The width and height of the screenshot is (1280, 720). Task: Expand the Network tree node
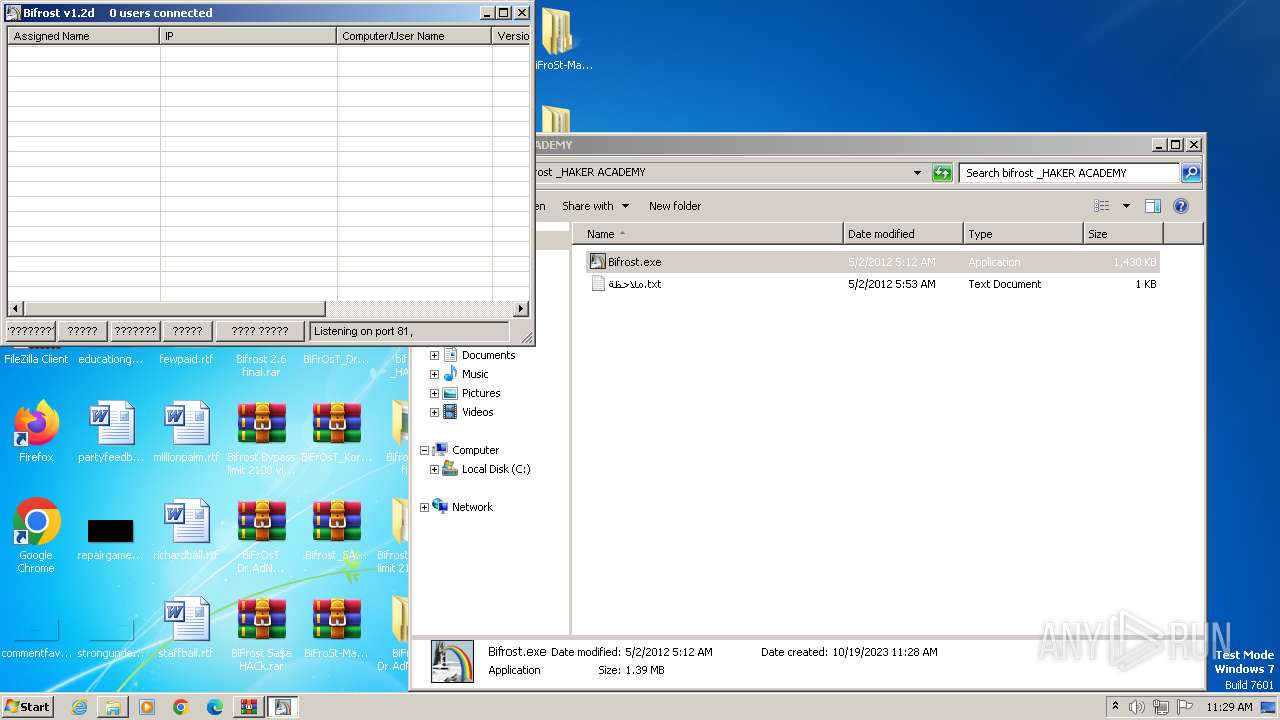[x=424, y=507]
